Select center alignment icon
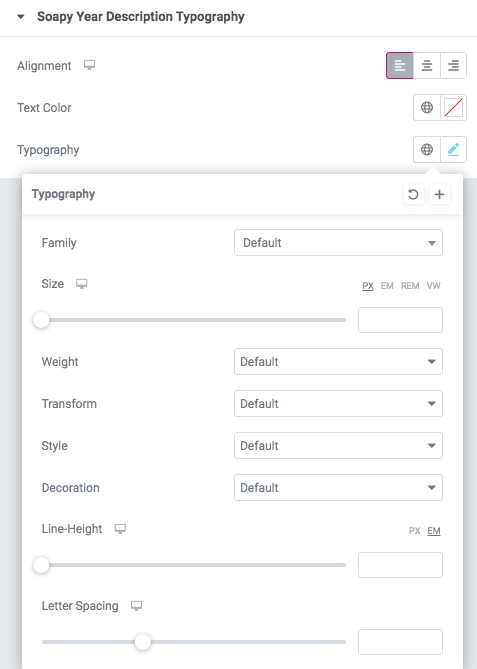Image resolution: width=477 pixels, height=669 pixels. pos(427,66)
